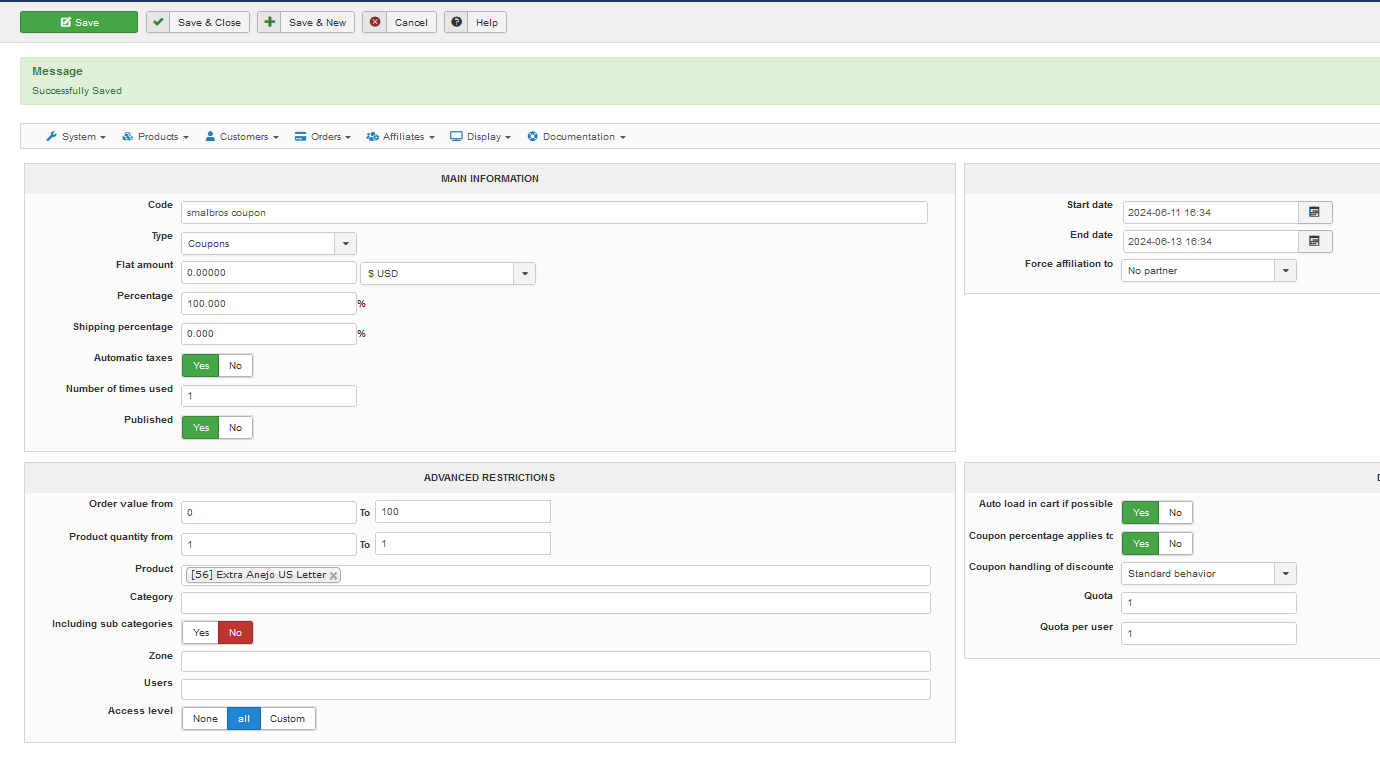Click the Quota per user field
1380x762 pixels.
coord(1209,633)
